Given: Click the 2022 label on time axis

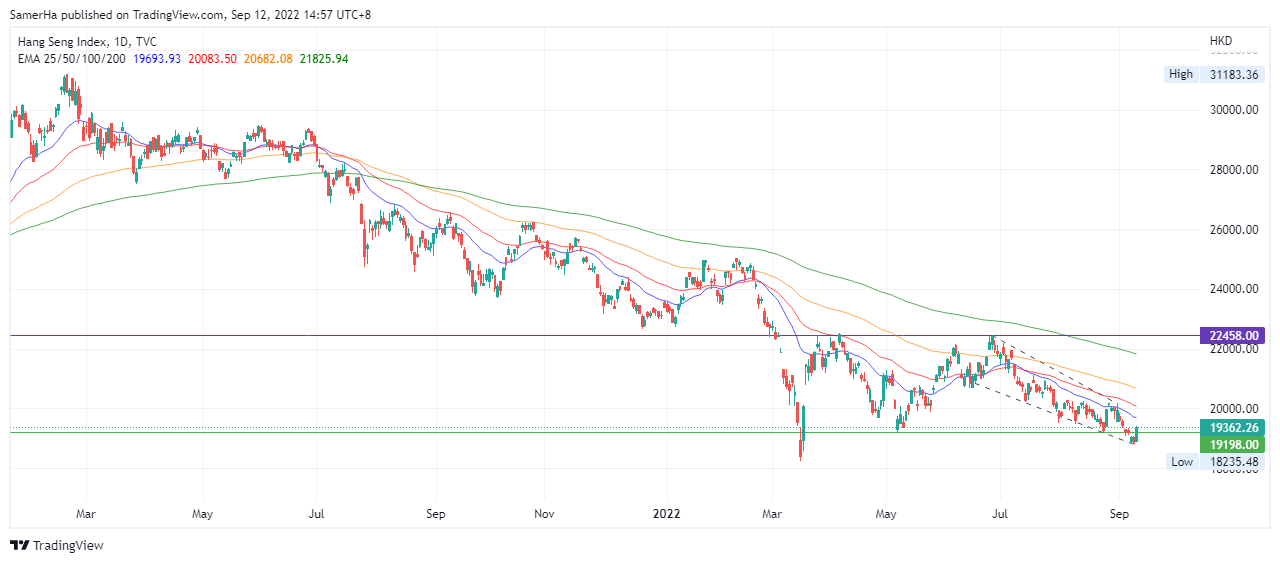Looking at the screenshot, I should coord(666,514).
